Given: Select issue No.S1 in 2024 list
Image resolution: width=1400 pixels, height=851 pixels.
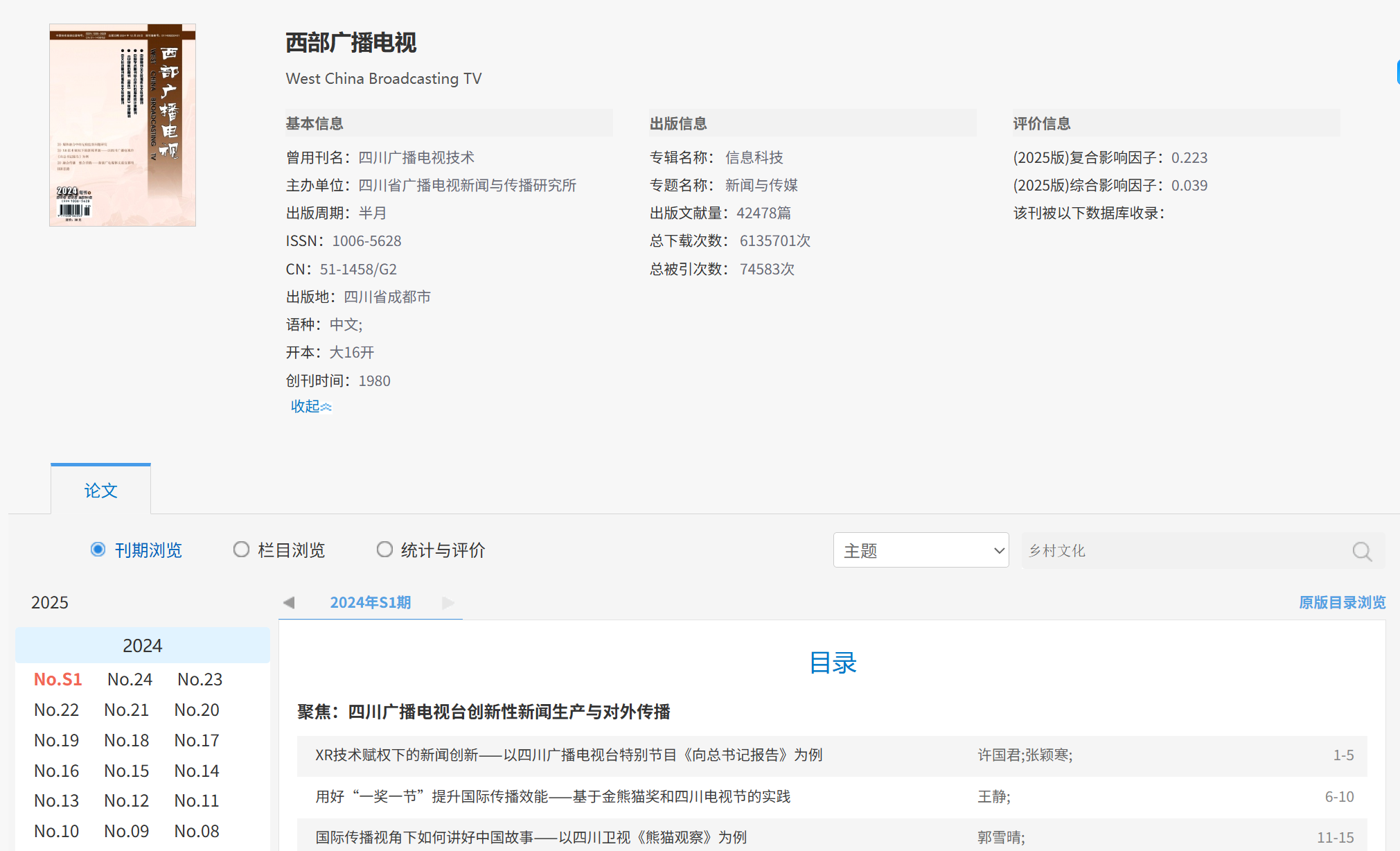Looking at the screenshot, I should click(x=58, y=679).
